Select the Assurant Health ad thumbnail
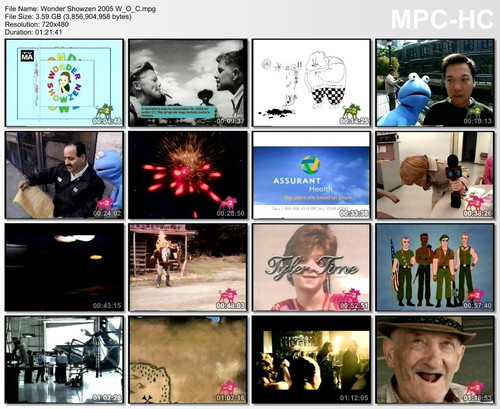 coord(311,175)
